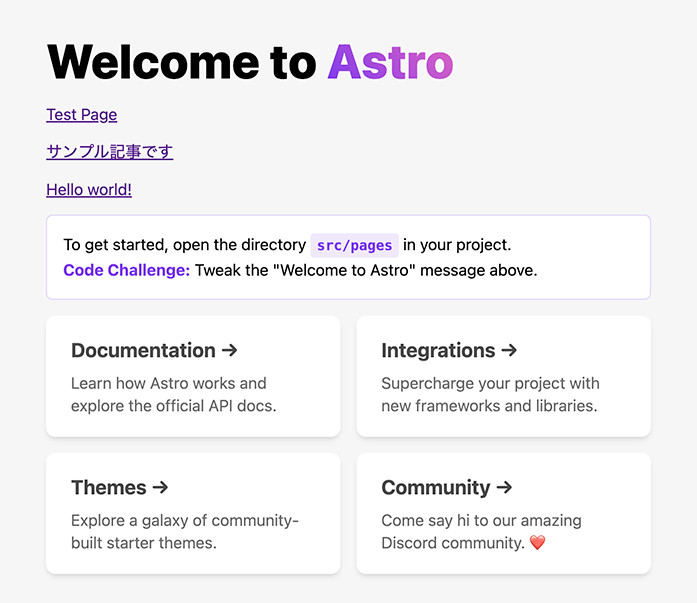Click the arrow next to Documentation
Viewport: 697px width, 603px height.
pyautogui.click(x=230, y=351)
